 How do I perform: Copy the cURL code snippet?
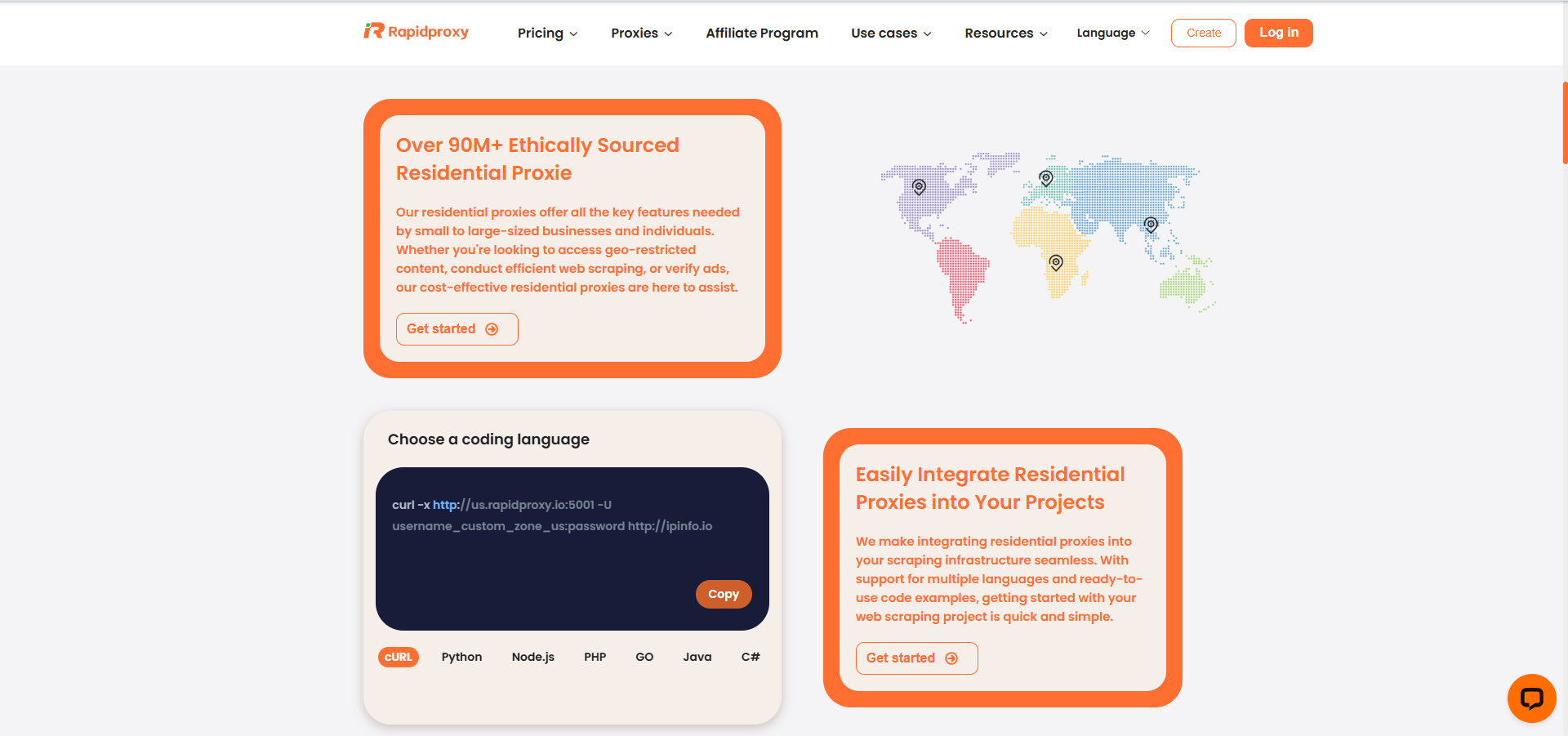coord(724,594)
